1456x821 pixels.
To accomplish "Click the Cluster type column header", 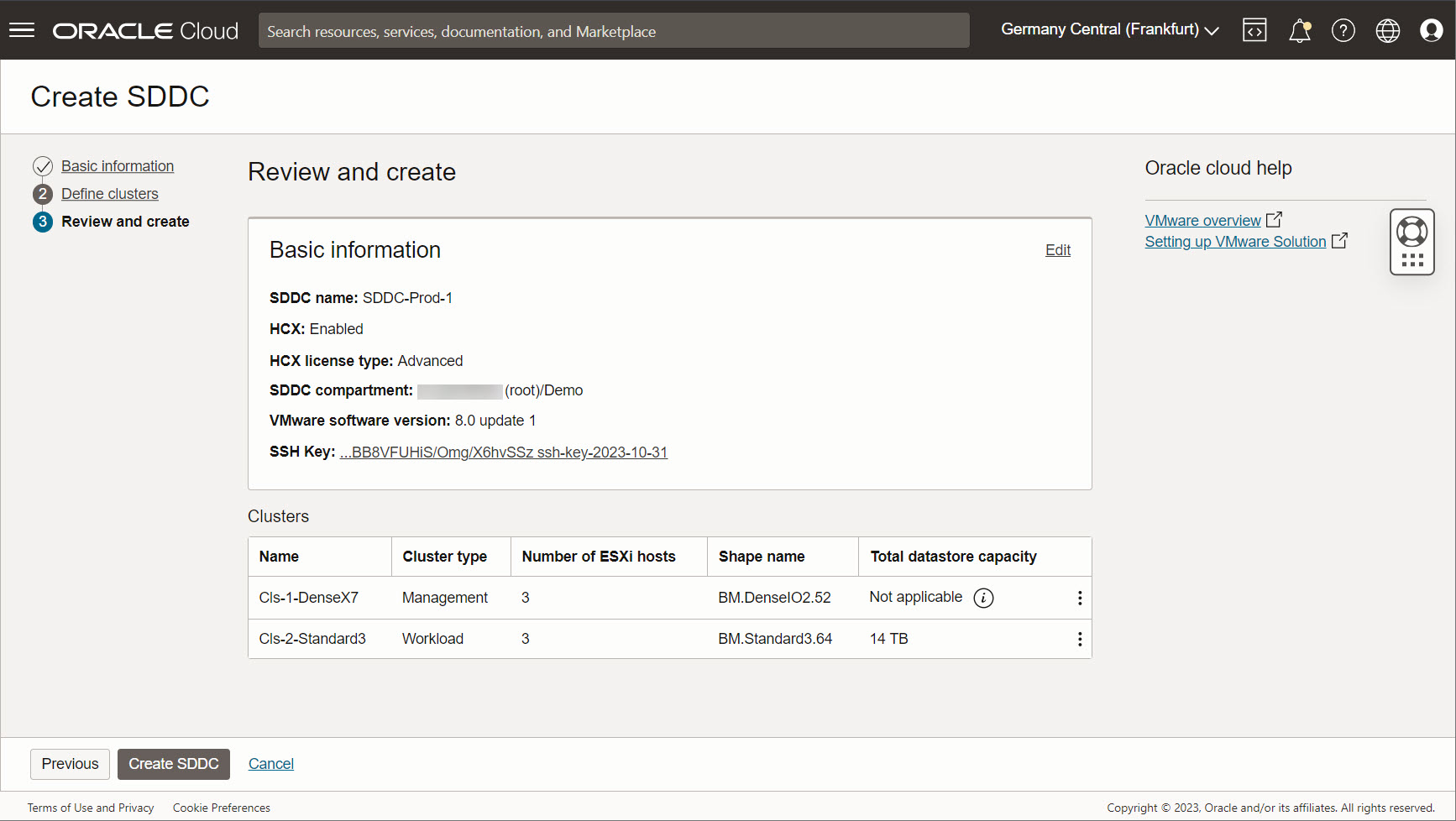I will coord(445,557).
